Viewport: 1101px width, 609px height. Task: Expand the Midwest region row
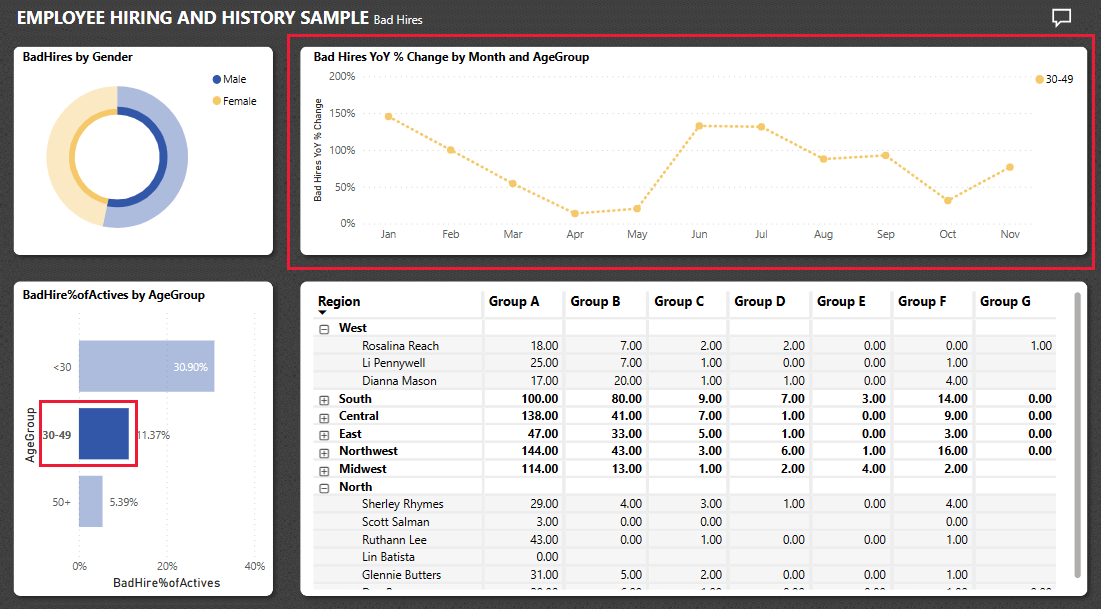pos(323,469)
